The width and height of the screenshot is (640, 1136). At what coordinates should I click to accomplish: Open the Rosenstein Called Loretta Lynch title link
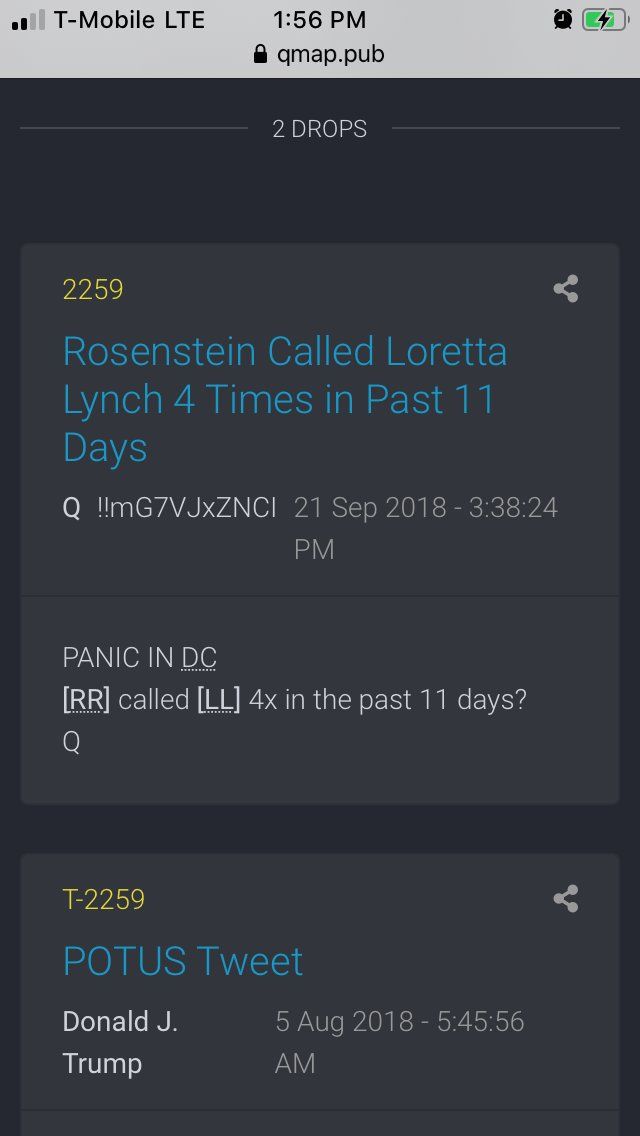tap(285, 399)
